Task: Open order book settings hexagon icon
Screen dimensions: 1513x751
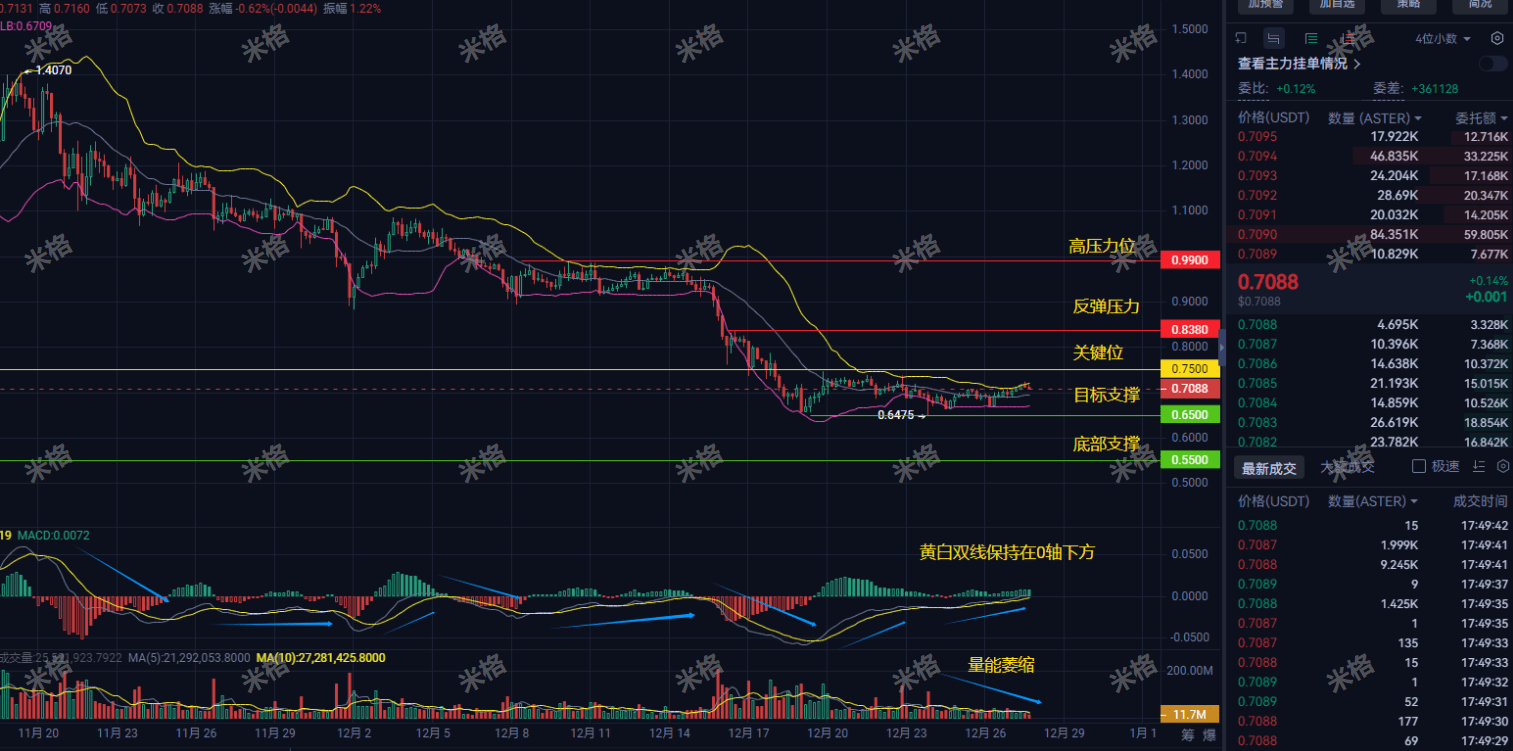Action: [x=1497, y=39]
